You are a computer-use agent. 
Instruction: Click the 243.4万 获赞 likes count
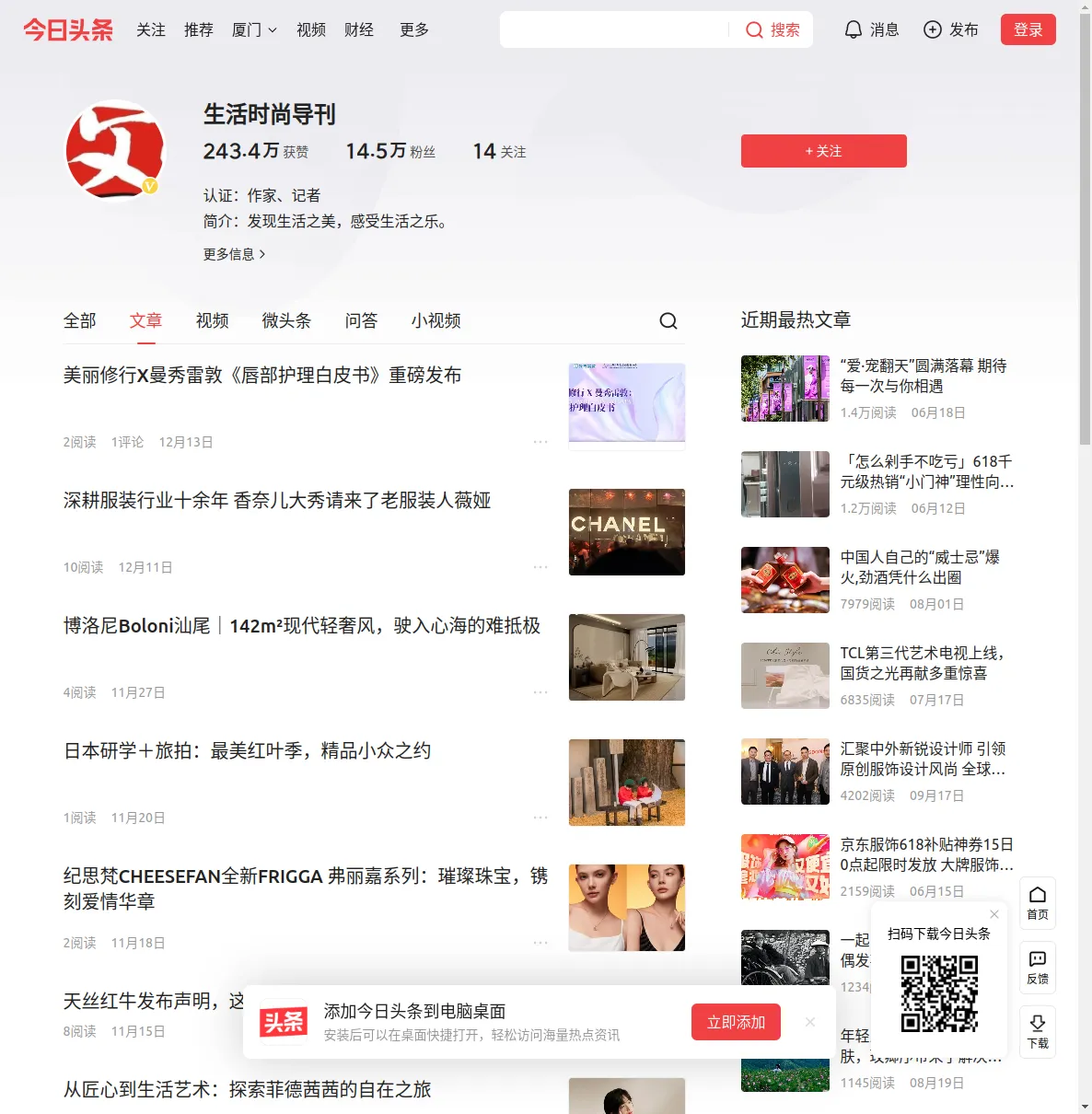[x=256, y=151]
